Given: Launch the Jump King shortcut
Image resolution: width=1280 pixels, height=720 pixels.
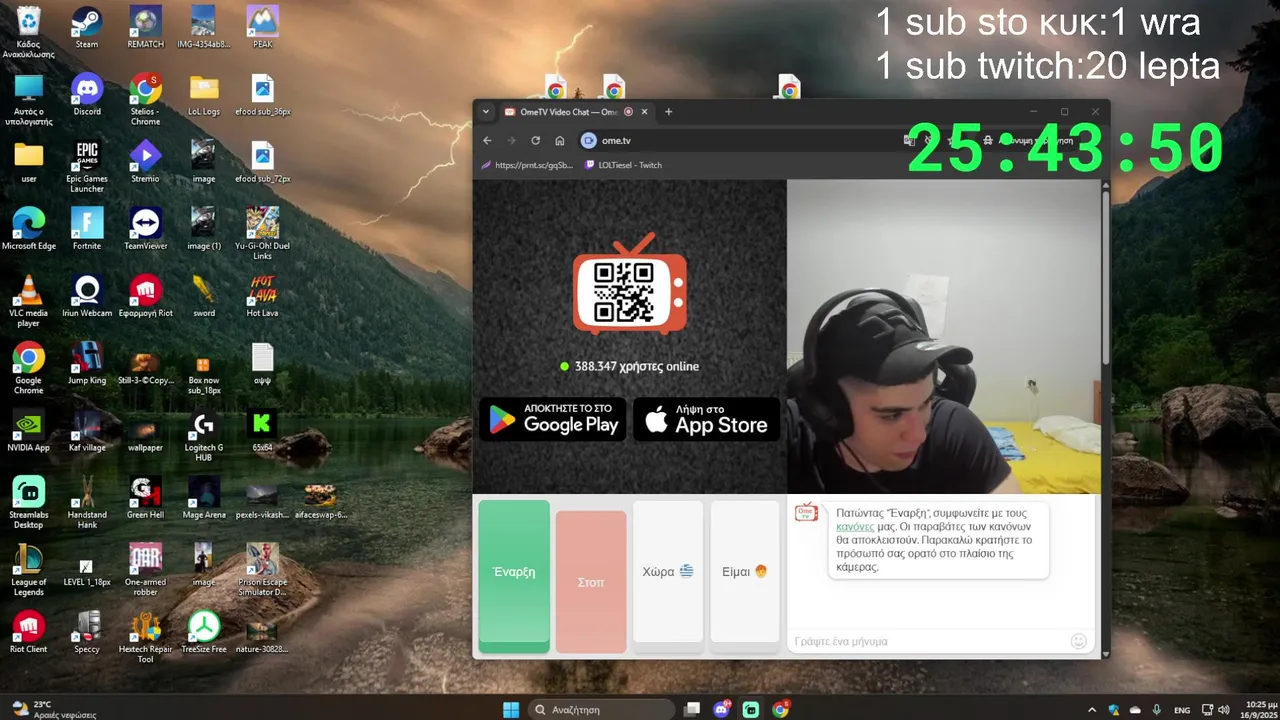Looking at the screenshot, I should click(x=87, y=364).
